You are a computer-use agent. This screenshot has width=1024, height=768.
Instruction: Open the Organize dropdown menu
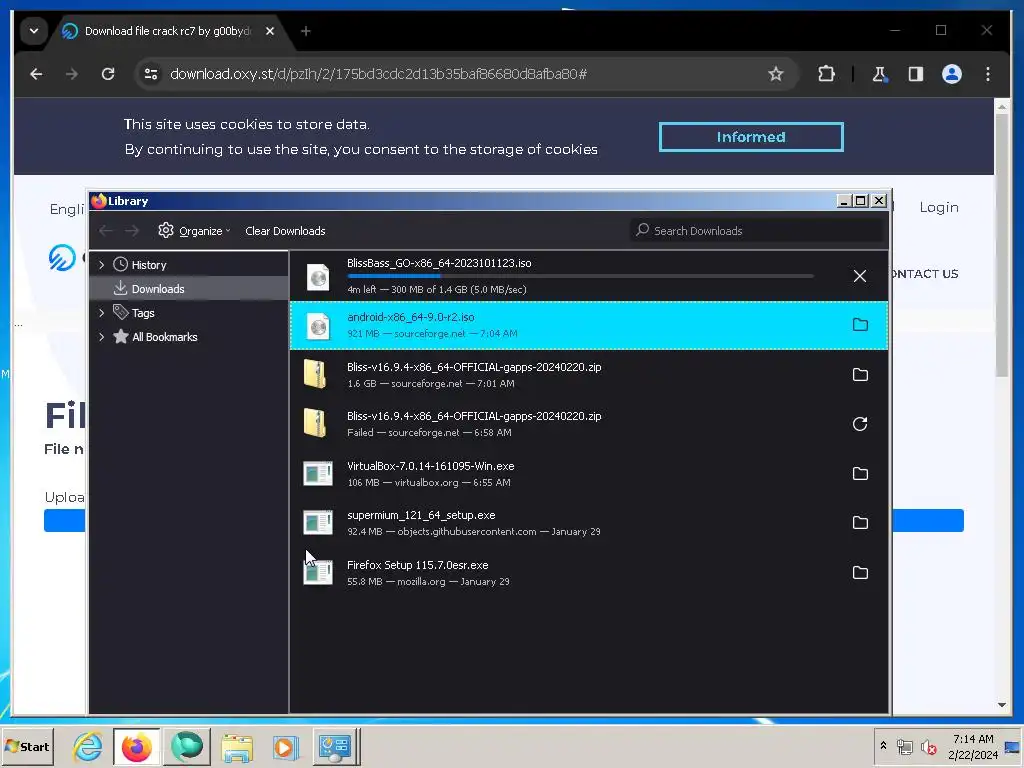tap(194, 231)
